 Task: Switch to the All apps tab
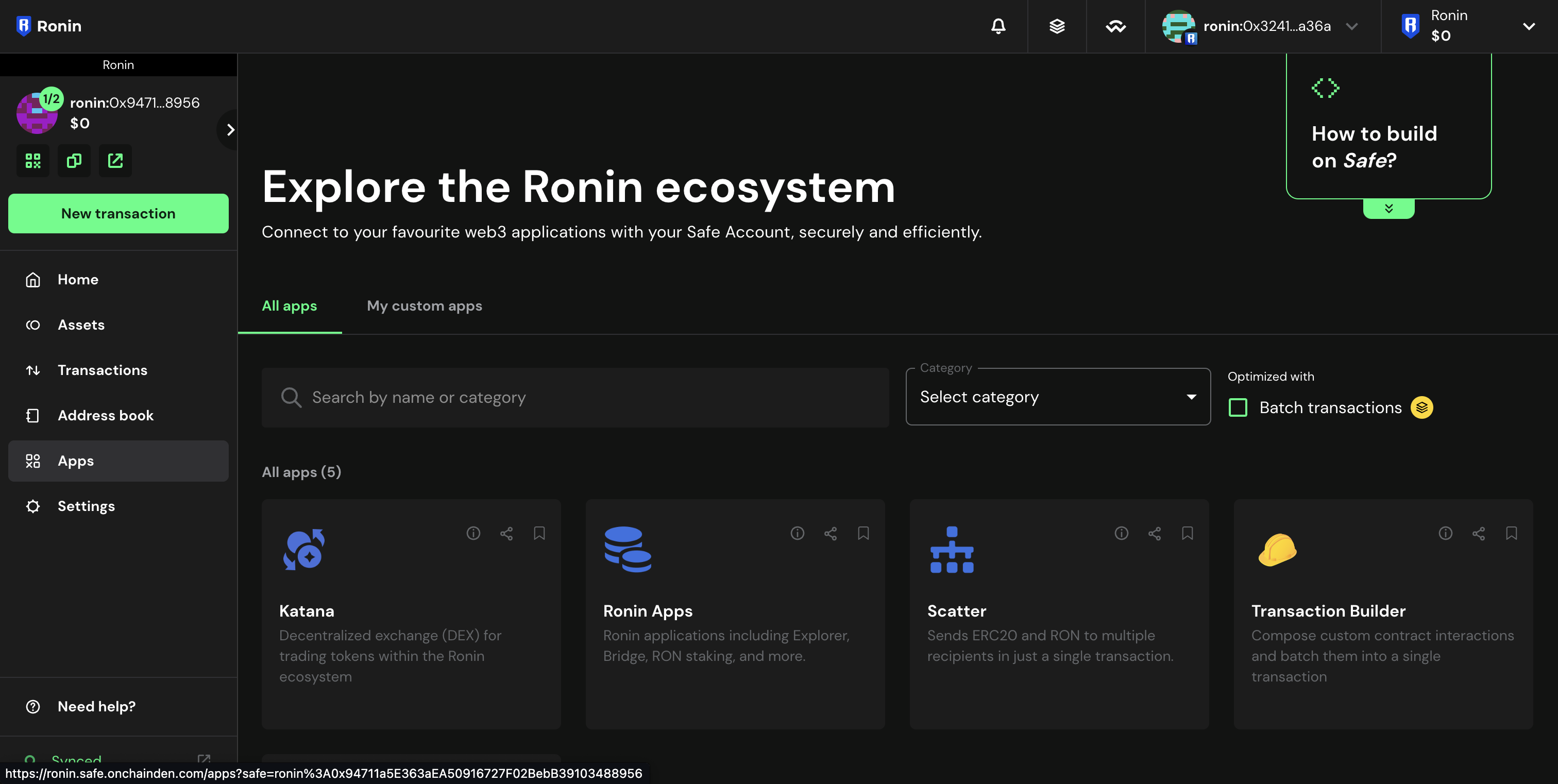click(289, 306)
